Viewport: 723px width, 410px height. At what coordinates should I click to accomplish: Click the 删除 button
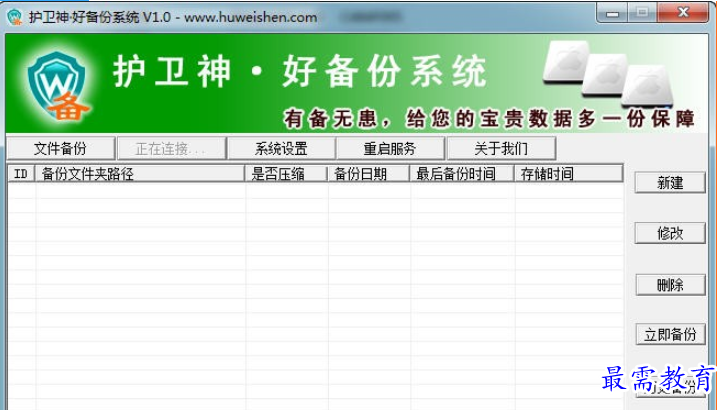(670, 285)
